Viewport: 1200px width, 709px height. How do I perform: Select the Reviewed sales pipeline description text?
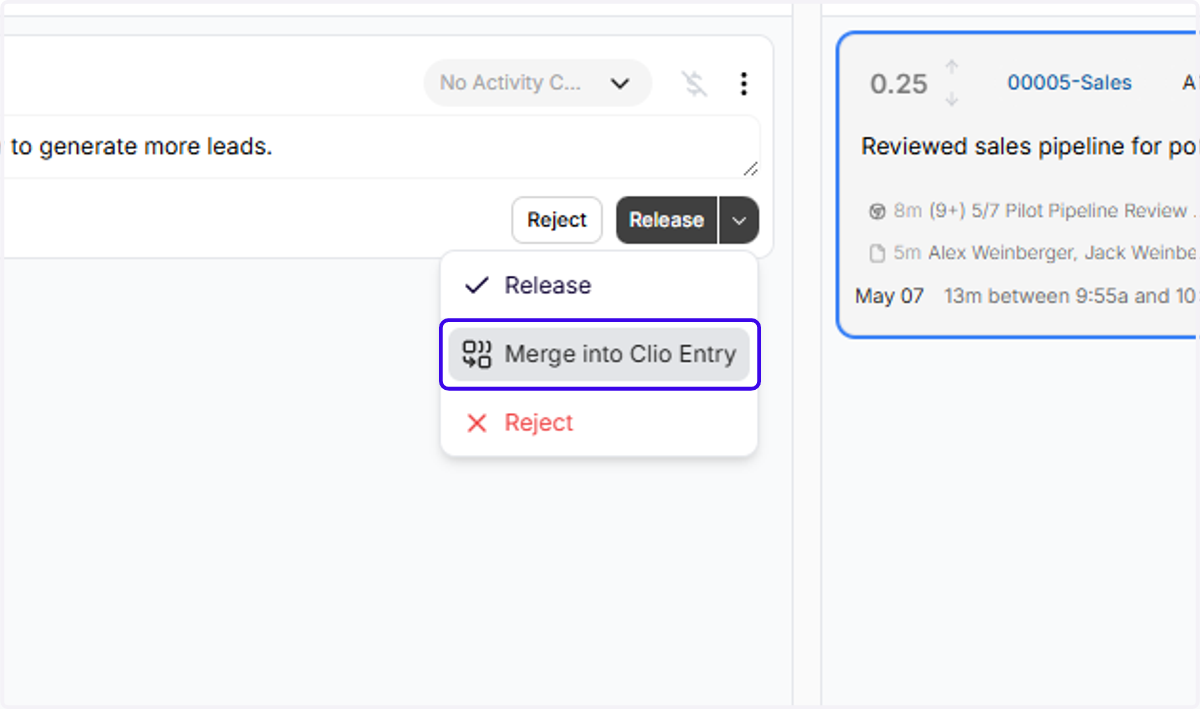coord(1029,147)
